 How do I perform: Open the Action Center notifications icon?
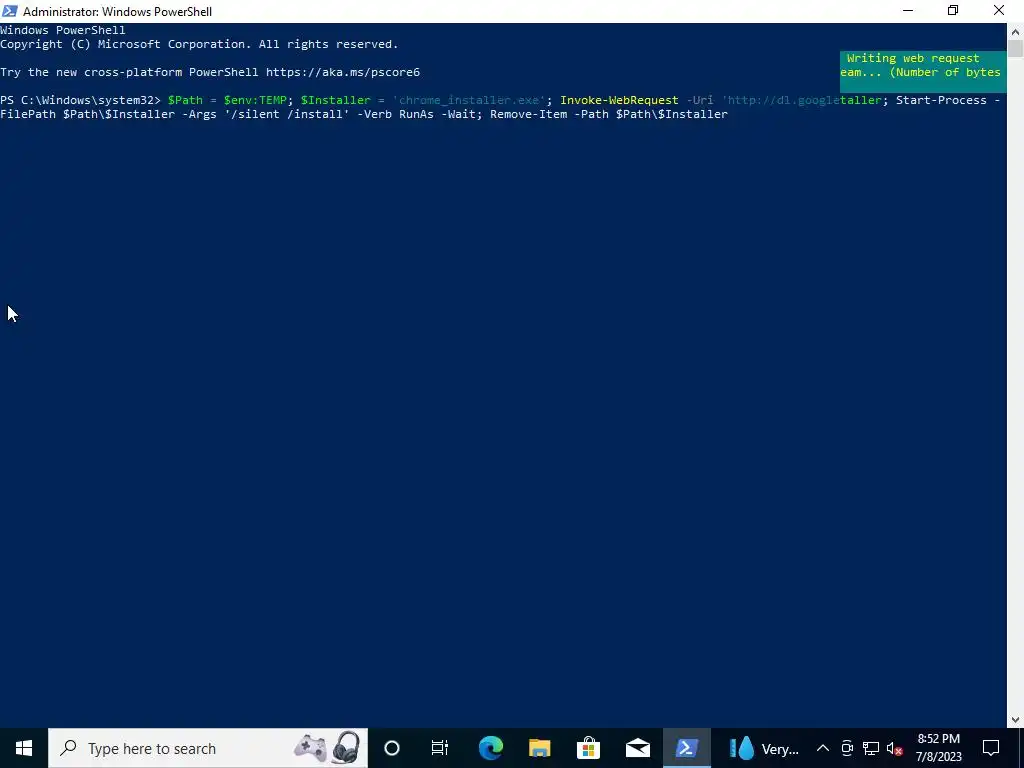click(x=991, y=748)
